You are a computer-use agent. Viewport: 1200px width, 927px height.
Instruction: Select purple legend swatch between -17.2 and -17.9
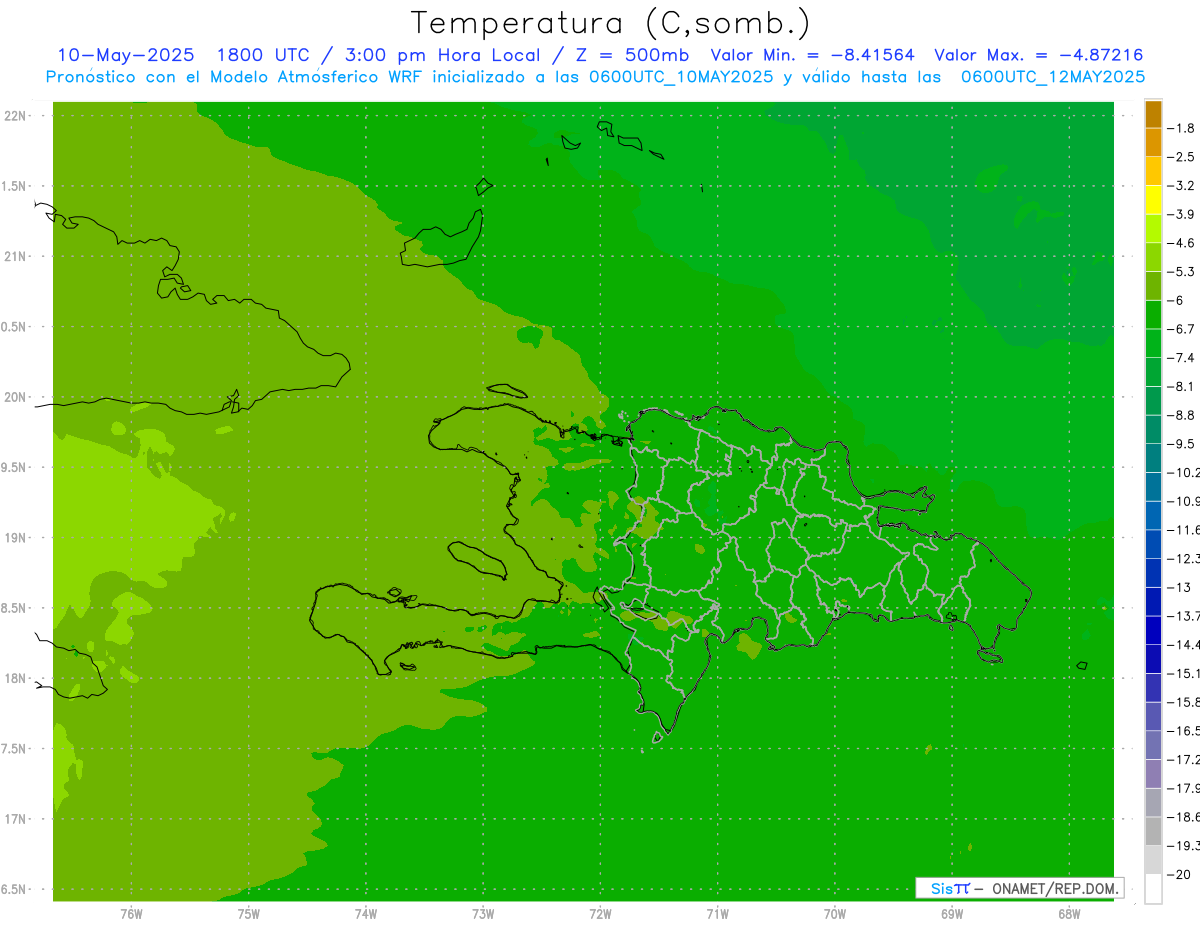point(1153,774)
